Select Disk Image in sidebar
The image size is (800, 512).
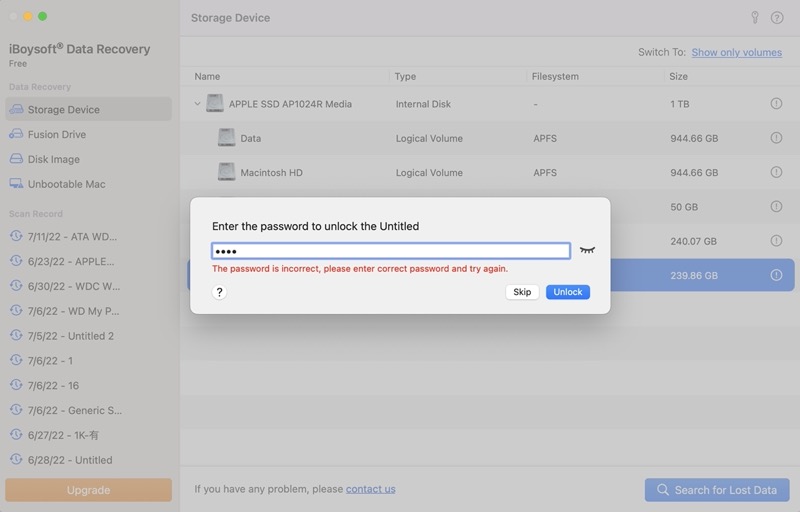coord(54,160)
